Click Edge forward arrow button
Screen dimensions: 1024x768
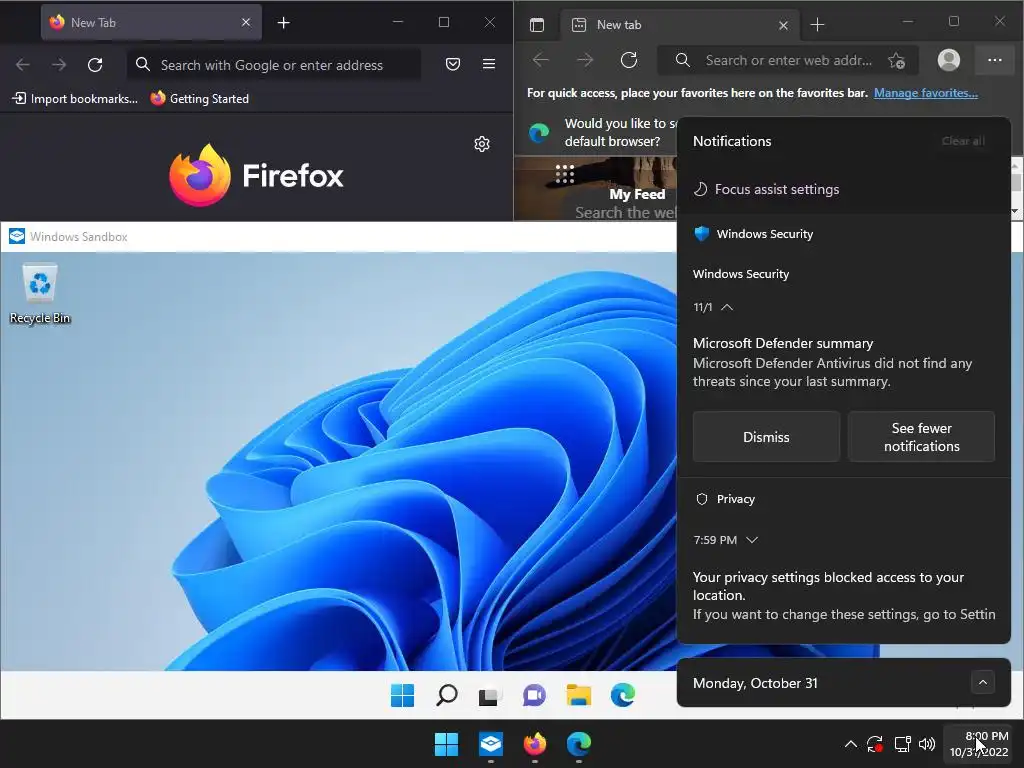point(585,60)
